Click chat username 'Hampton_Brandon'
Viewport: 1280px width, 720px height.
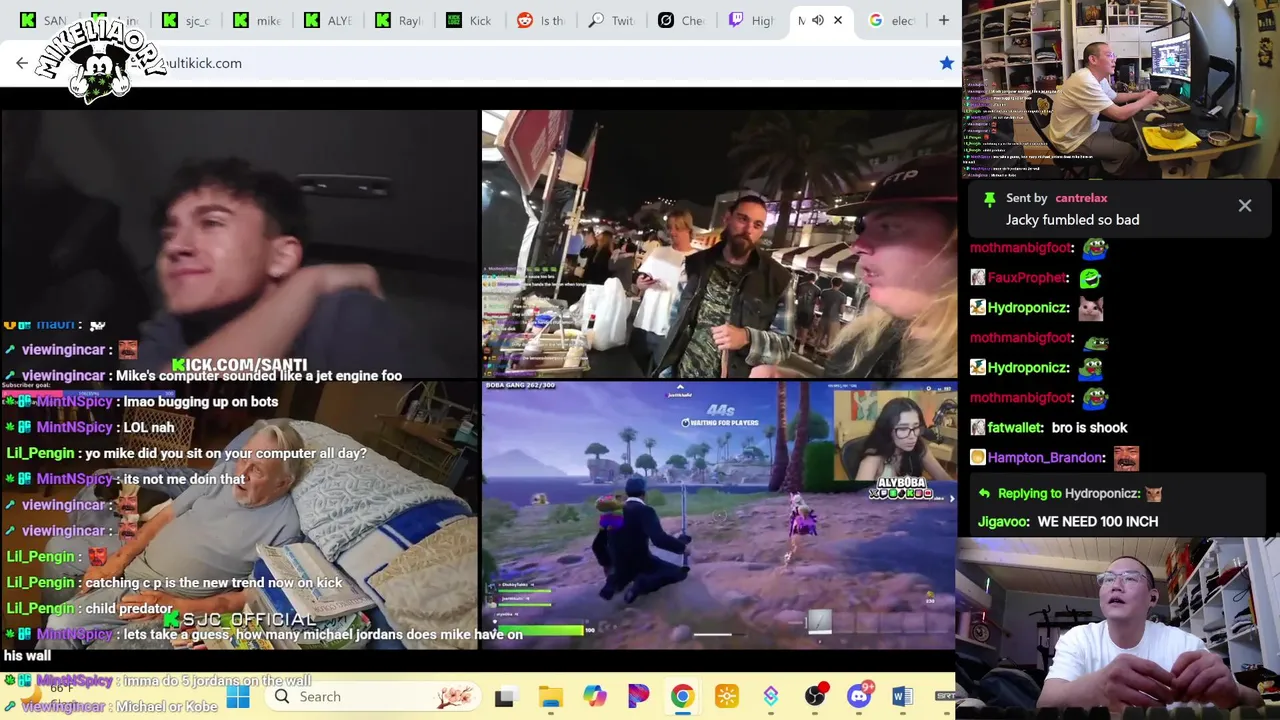tap(1045, 457)
